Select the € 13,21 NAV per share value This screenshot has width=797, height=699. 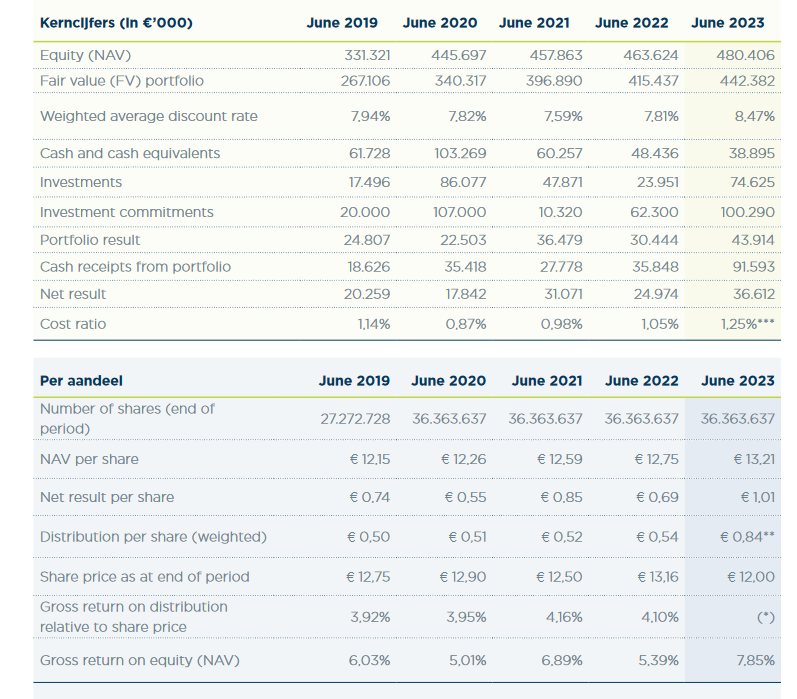pos(752,459)
